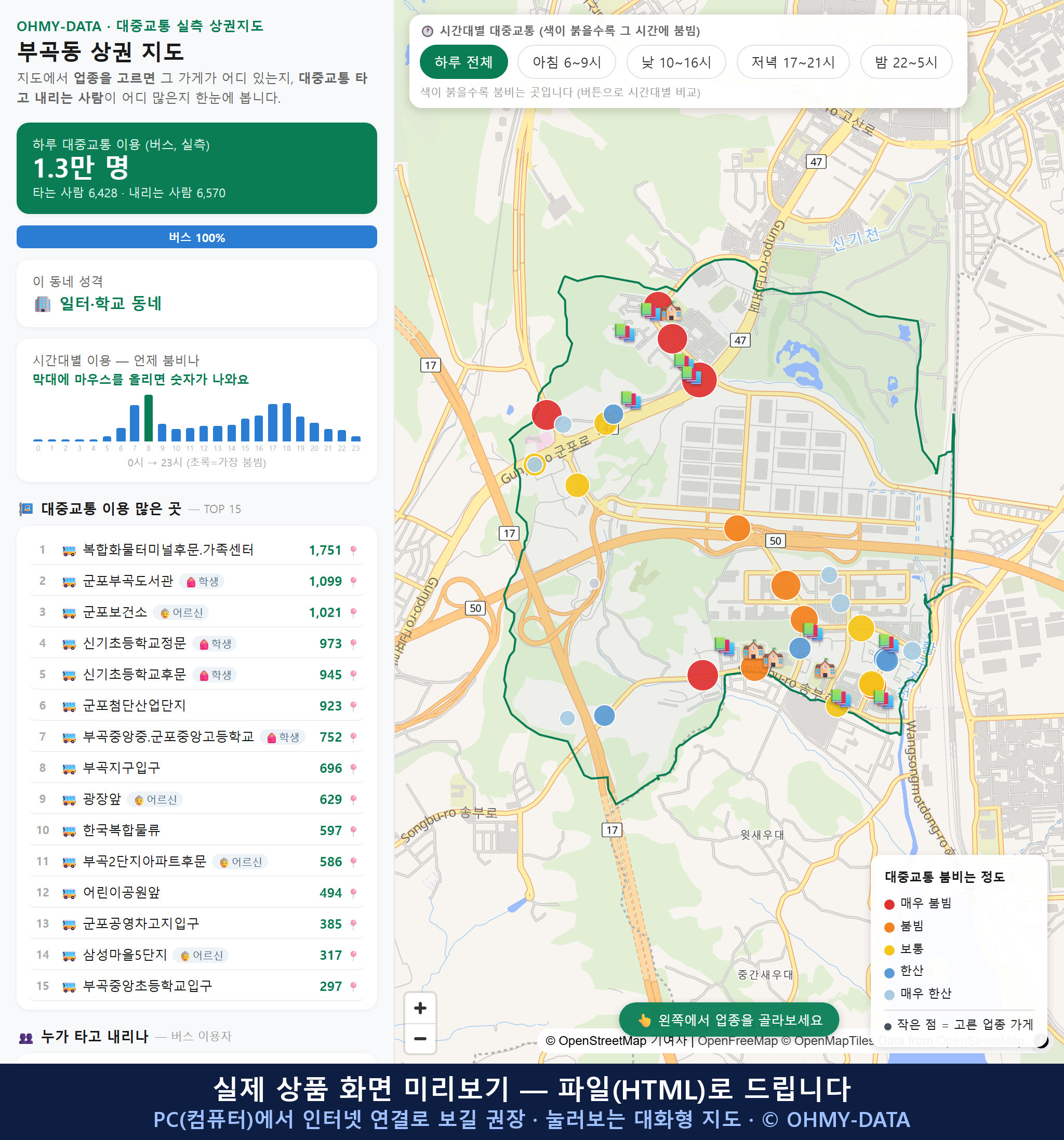Click bus icon in 군포공영차고지입구 row
The width and height of the screenshot is (1064, 1140).
click(69, 924)
